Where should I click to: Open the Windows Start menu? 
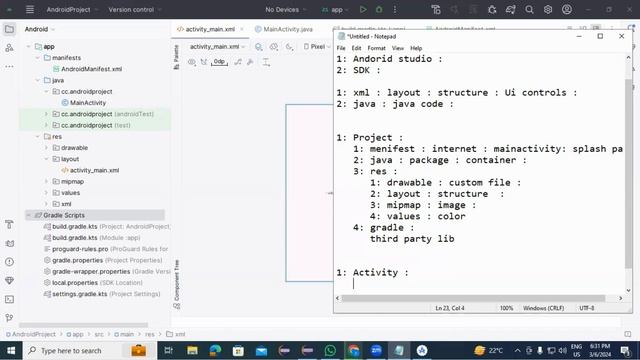(11, 351)
